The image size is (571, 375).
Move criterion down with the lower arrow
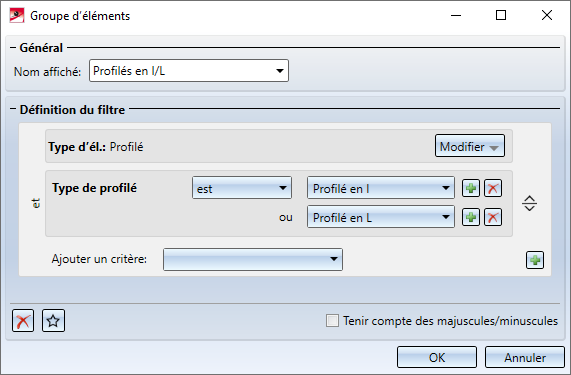(529, 208)
